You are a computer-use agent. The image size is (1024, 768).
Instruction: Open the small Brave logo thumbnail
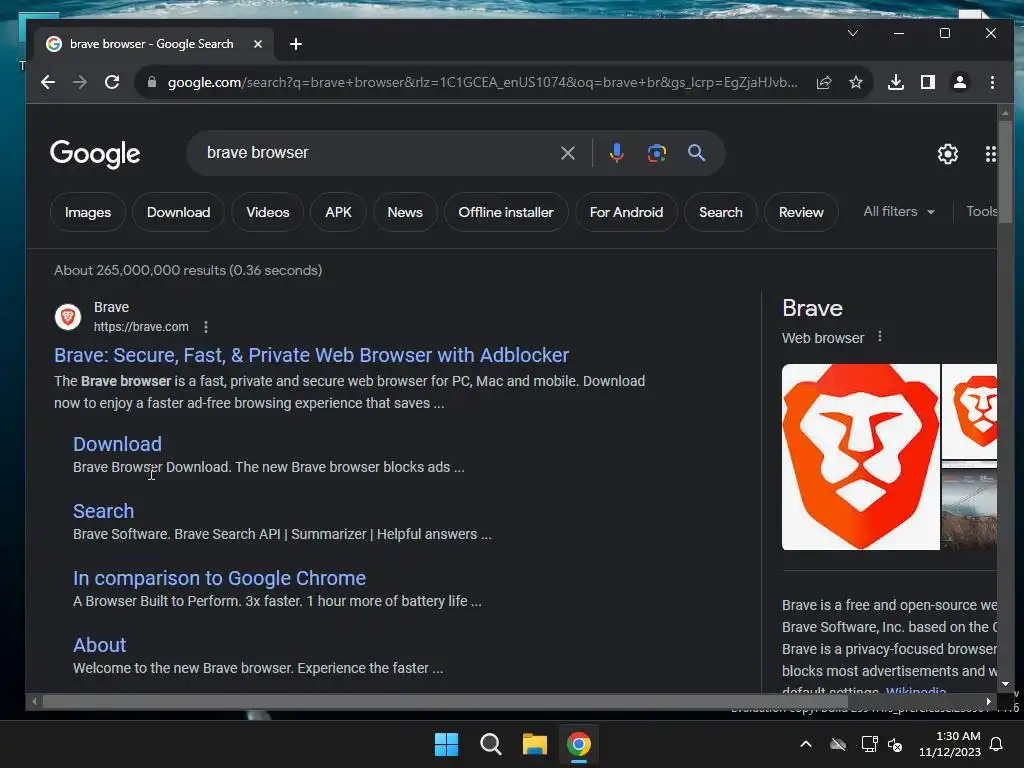[x=969, y=411]
